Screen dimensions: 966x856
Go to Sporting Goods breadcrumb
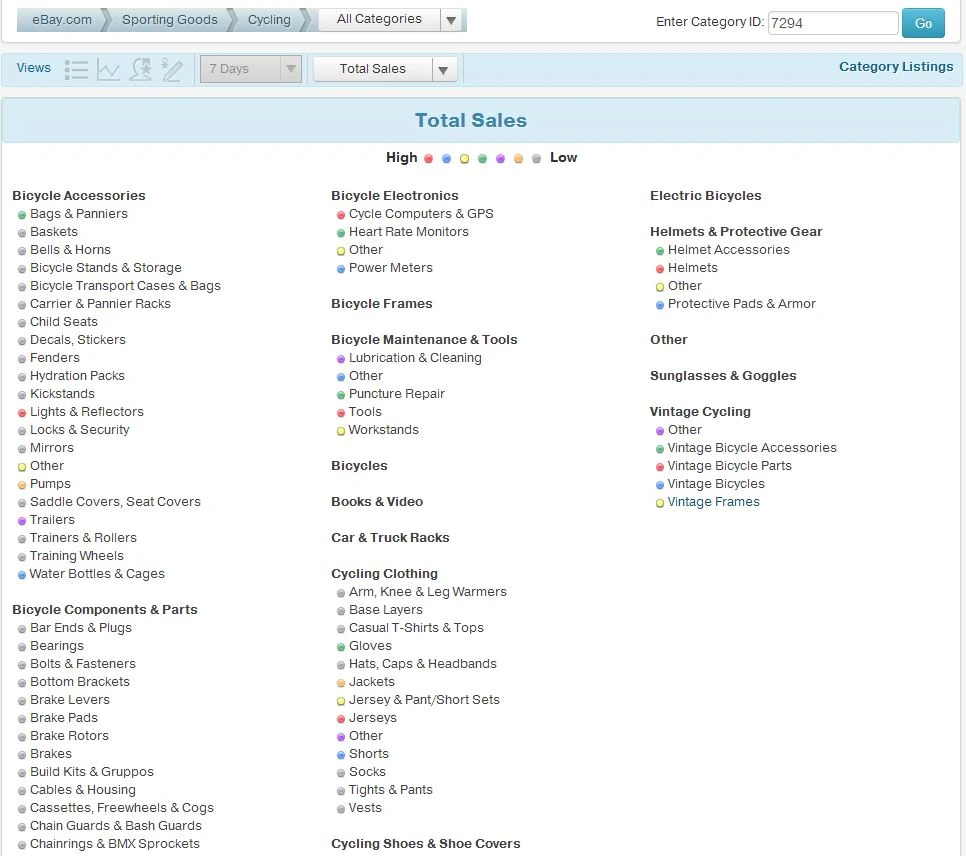[x=169, y=20]
